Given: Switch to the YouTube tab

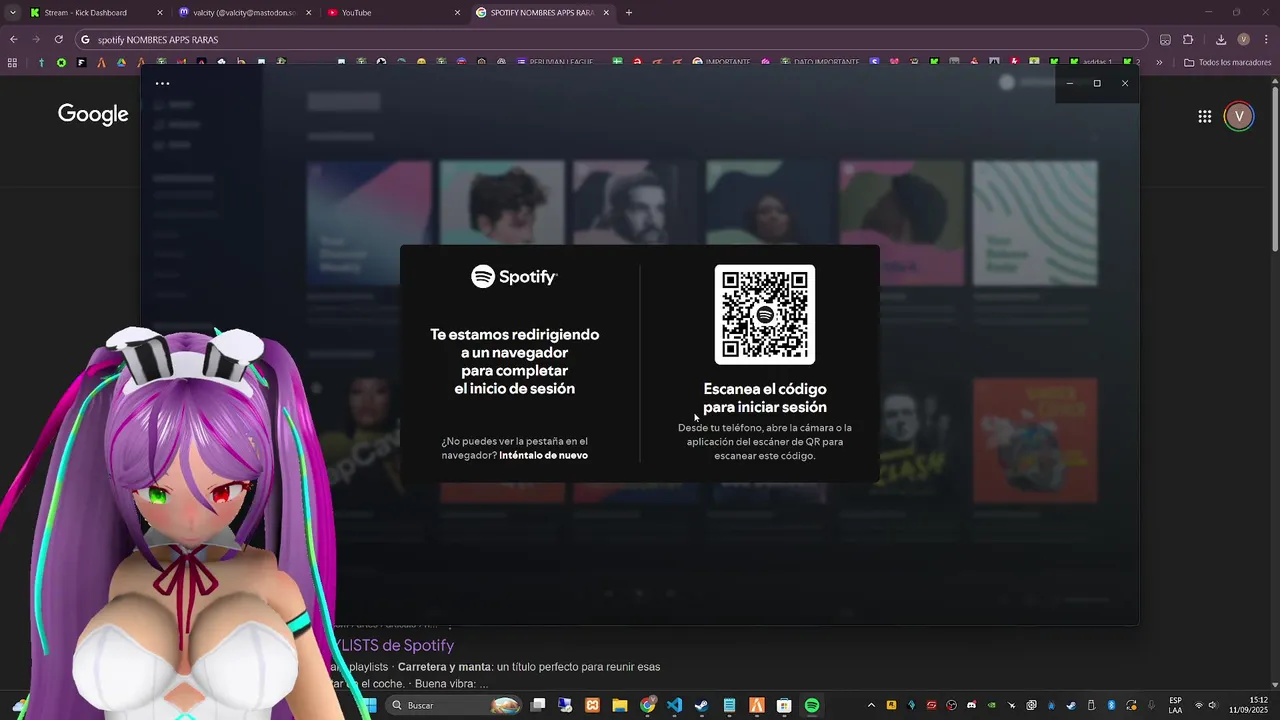Looking at the screenshot, I should point(395,13).
